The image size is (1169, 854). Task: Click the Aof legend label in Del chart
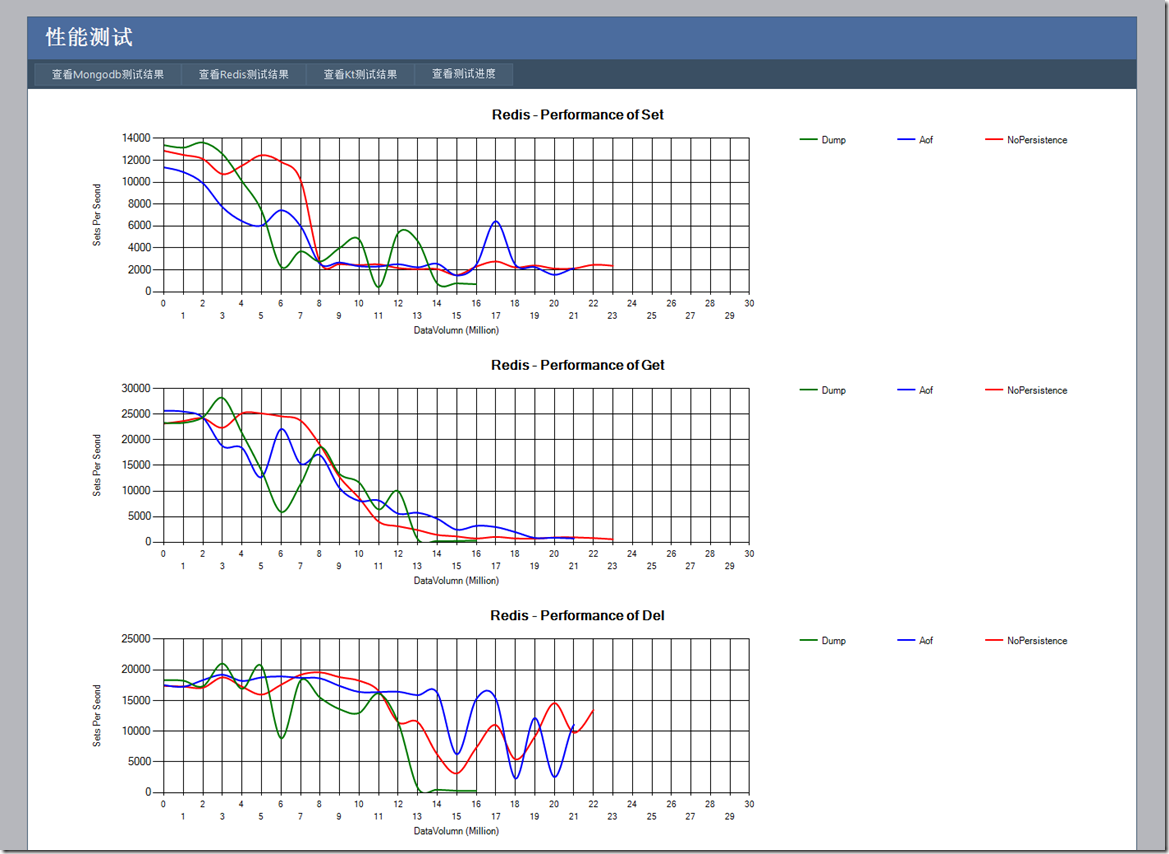point(926,641)
